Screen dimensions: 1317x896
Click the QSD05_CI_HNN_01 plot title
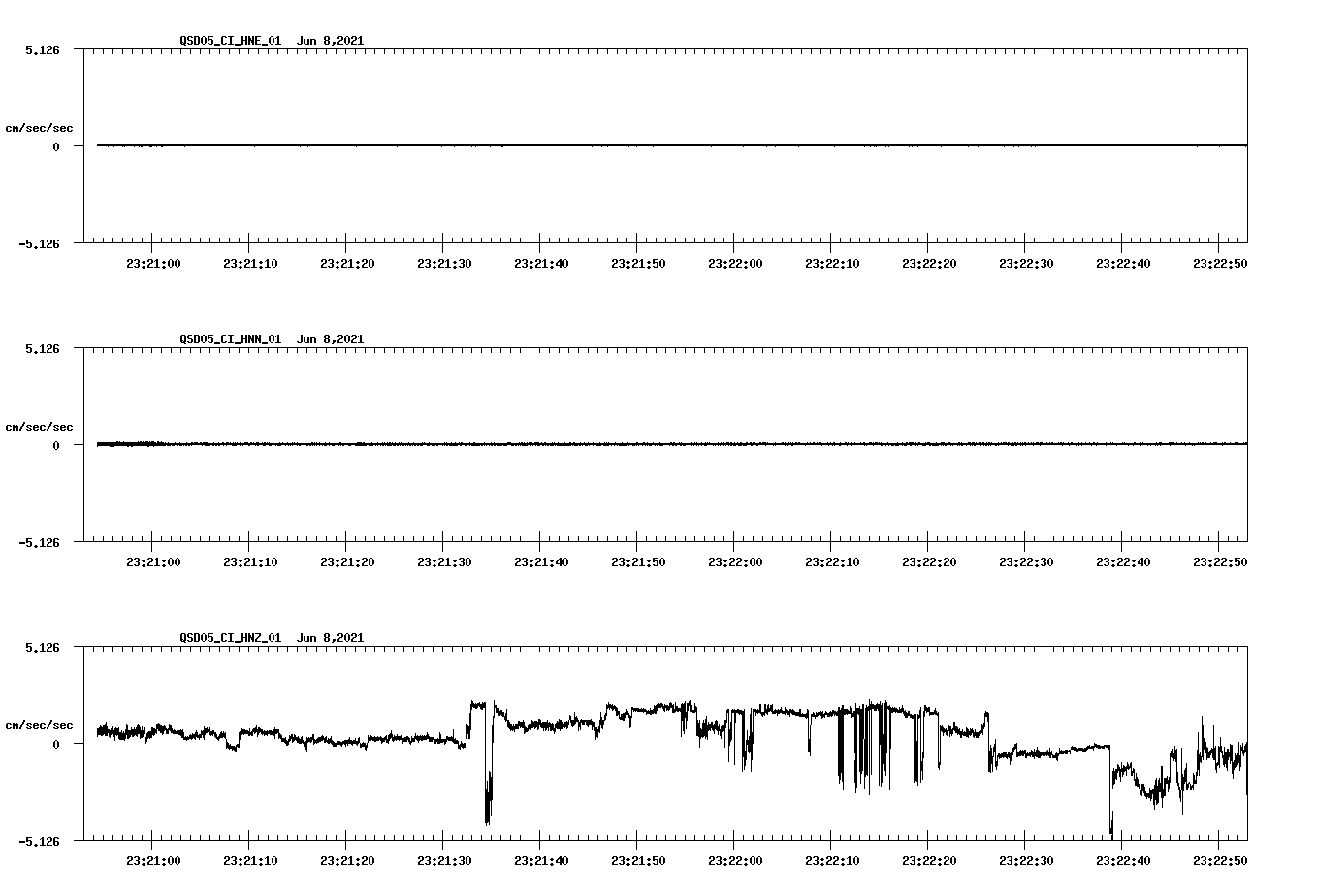272,338
